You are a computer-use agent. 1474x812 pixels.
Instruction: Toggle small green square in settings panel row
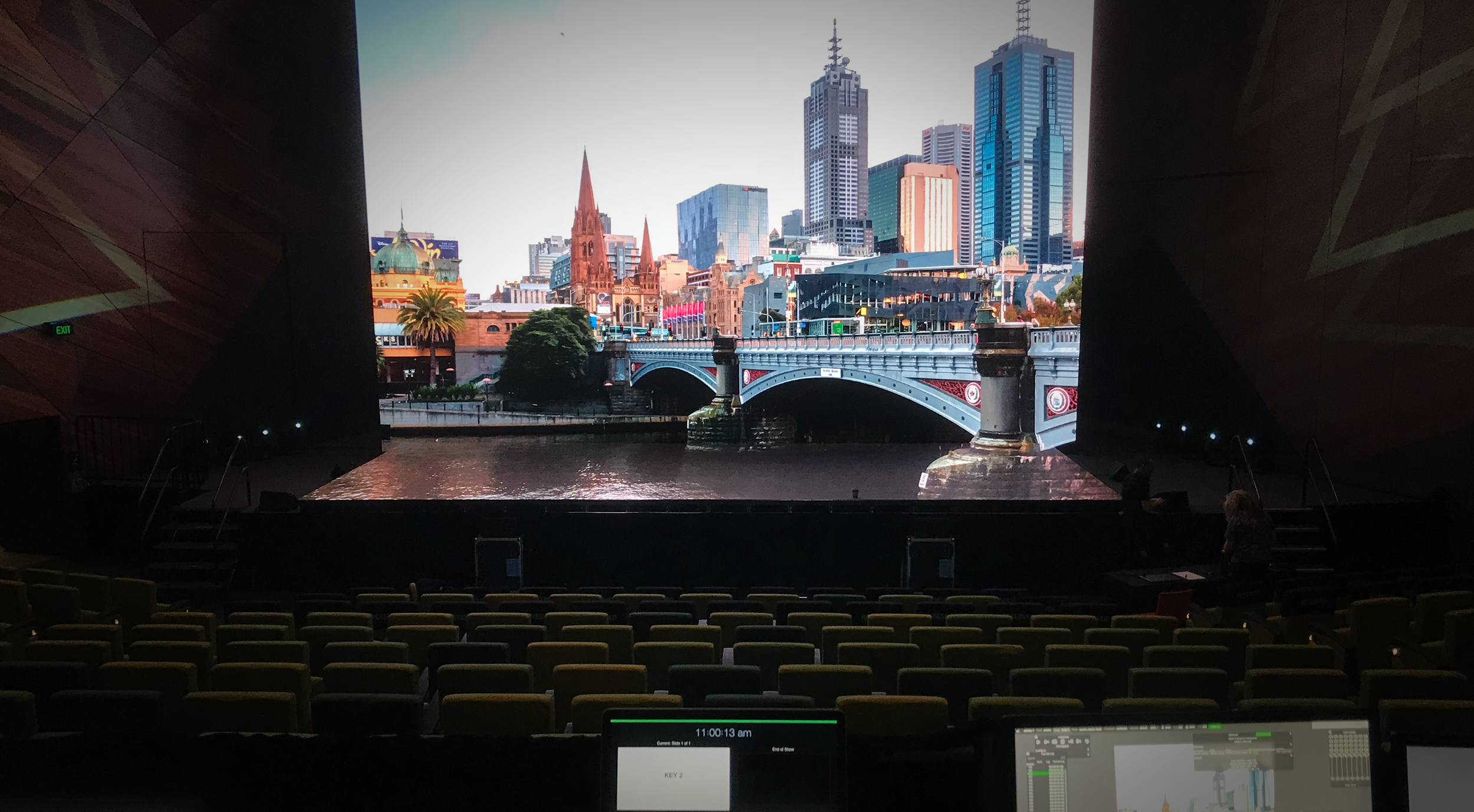pyautogui.click(x=1255, y=752)
